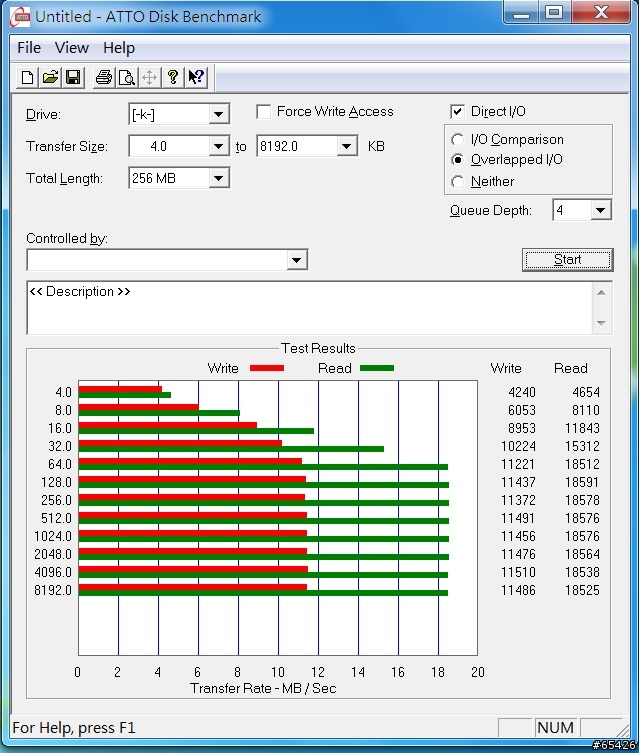
Task: Click the read value 15312
Action: 582,446
